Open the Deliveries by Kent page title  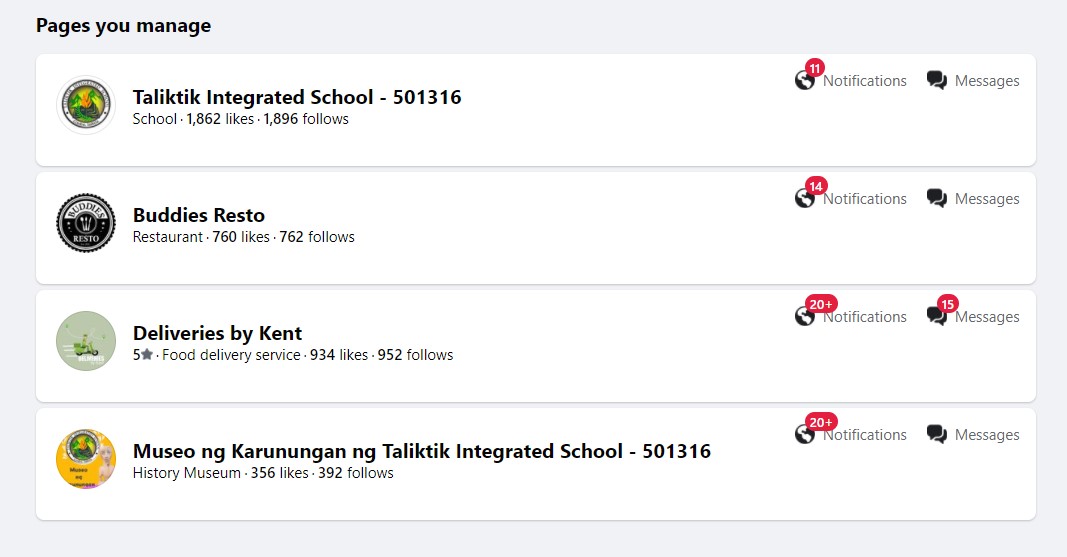(217, 333)
